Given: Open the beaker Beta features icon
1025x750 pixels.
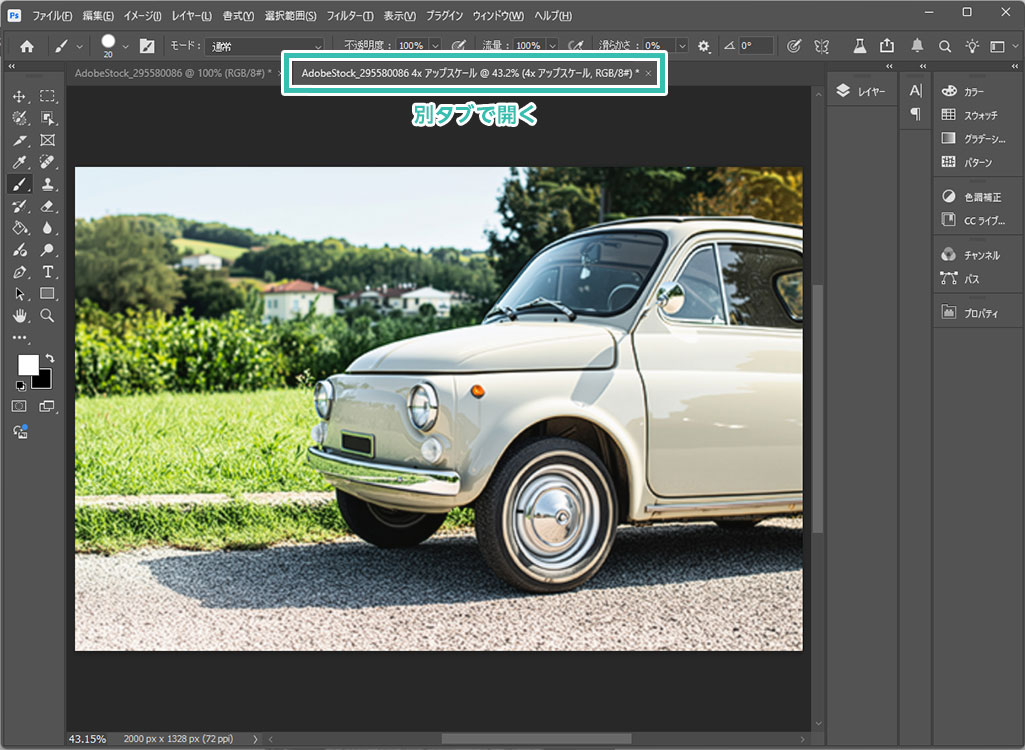Looking at the screenshot, I should (x=860, y=46).
